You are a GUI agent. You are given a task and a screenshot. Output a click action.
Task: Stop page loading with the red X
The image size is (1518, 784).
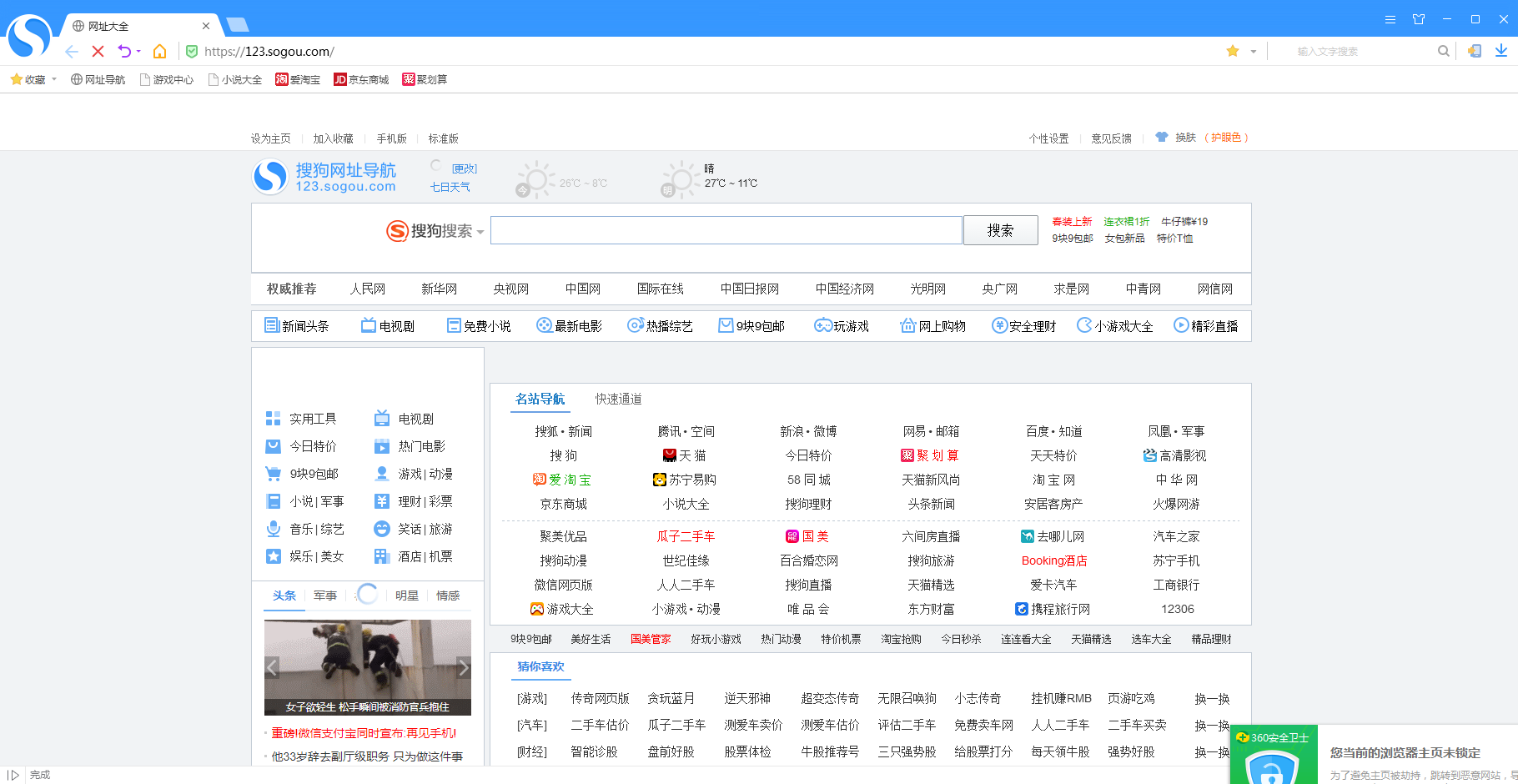(98, 52)
